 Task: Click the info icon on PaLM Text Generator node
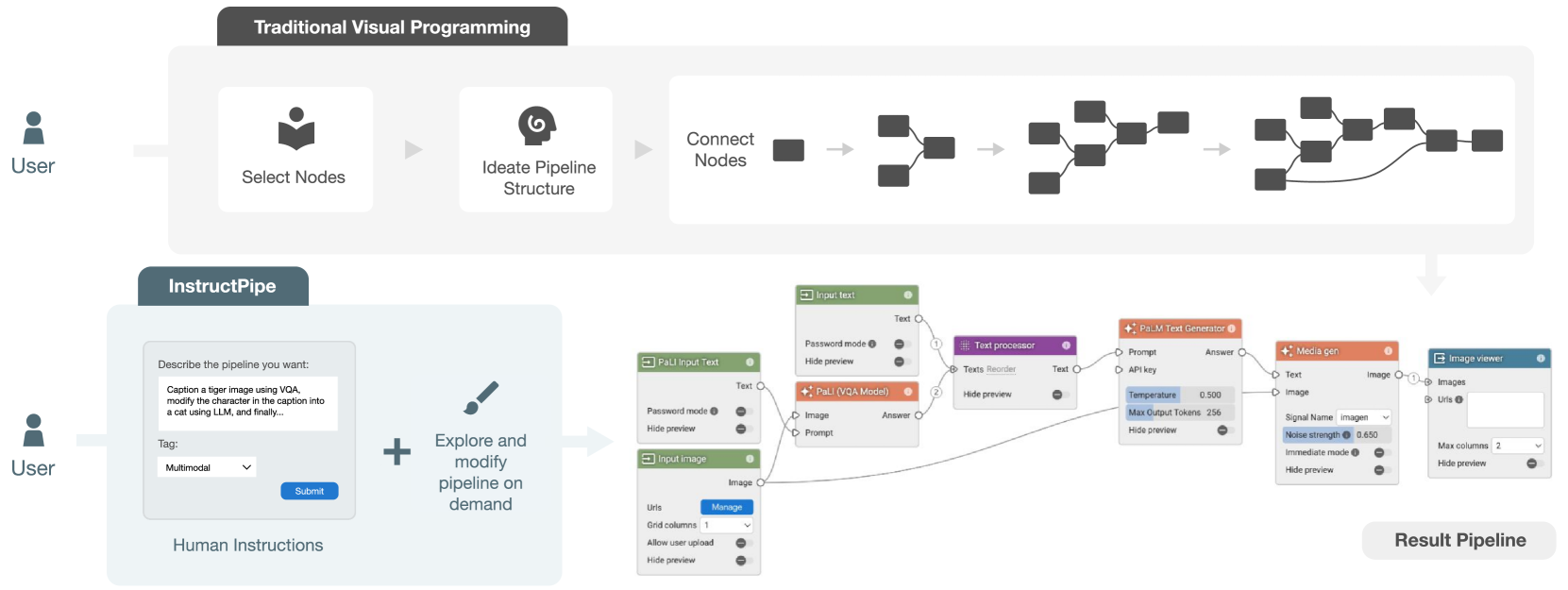[1231, 329]
